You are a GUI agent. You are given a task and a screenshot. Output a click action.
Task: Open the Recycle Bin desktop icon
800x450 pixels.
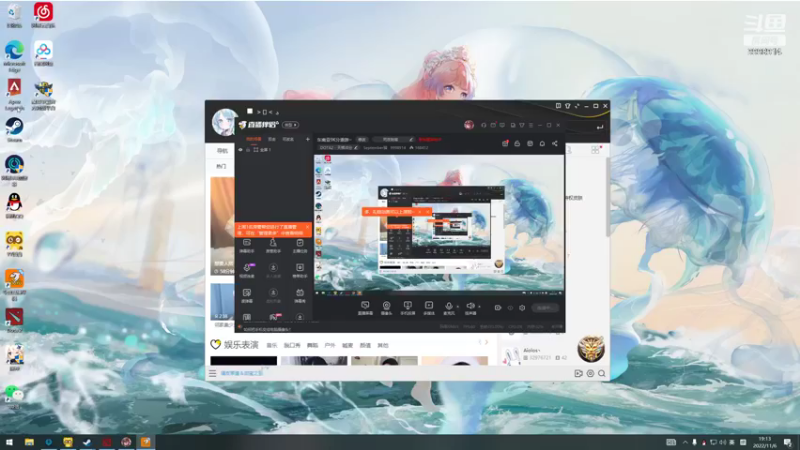(14, 14)
